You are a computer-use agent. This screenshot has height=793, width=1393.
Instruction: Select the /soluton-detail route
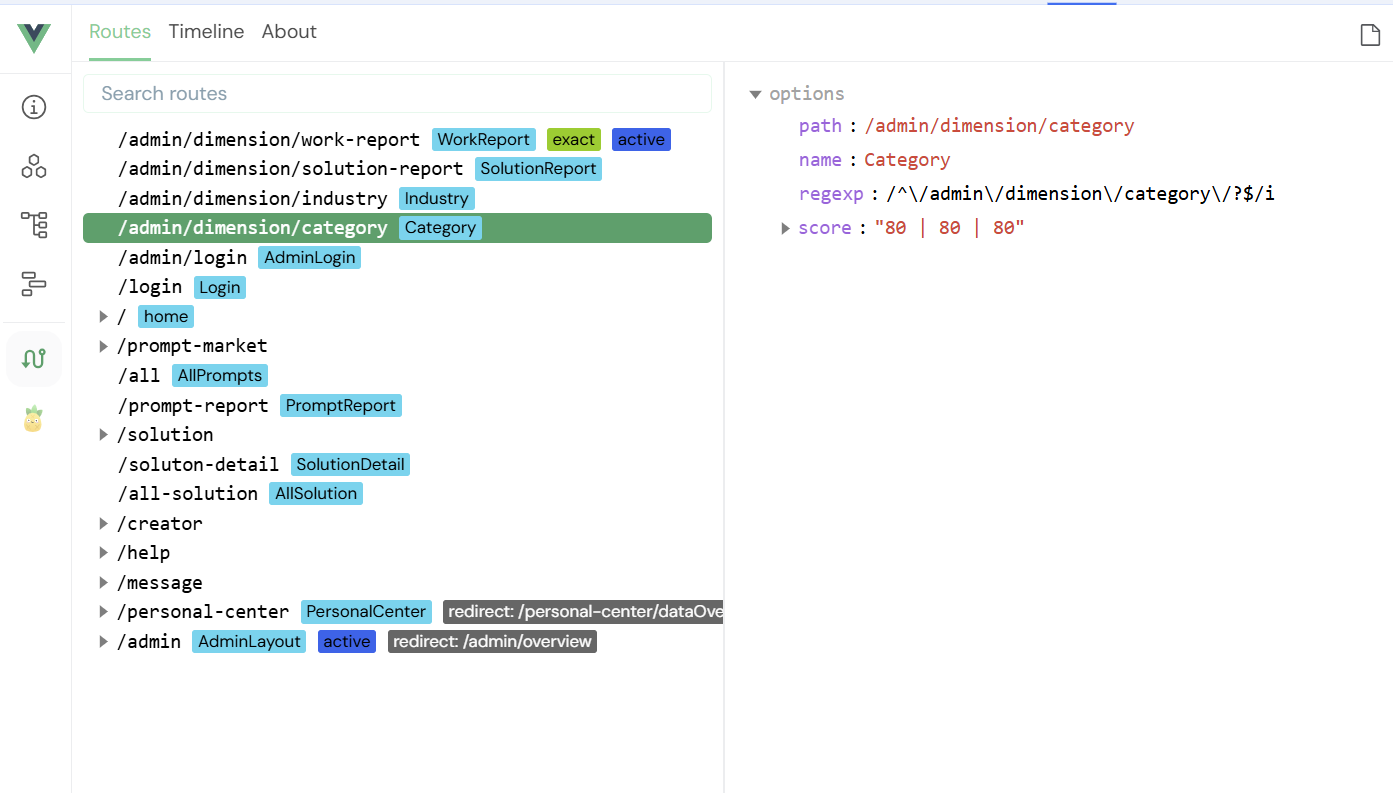pos(397,464)
